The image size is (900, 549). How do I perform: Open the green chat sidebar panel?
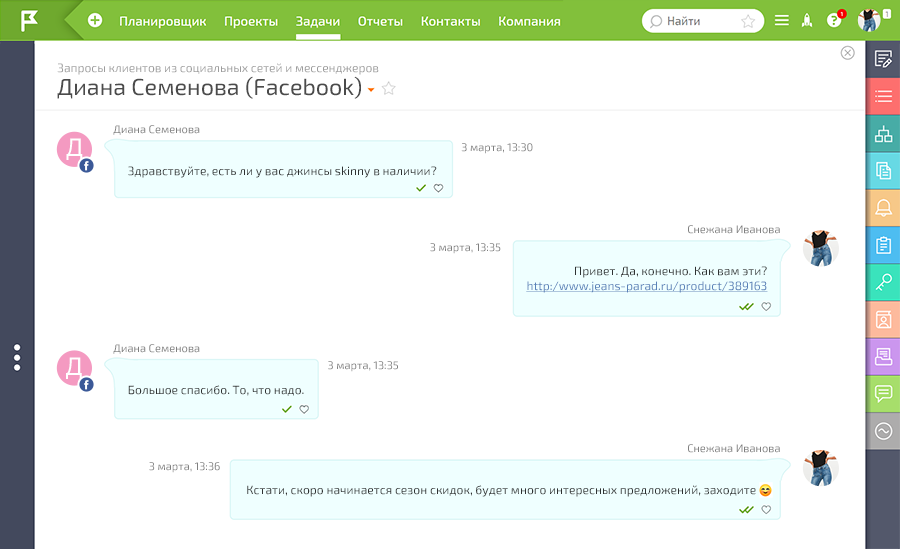[883, 393]
